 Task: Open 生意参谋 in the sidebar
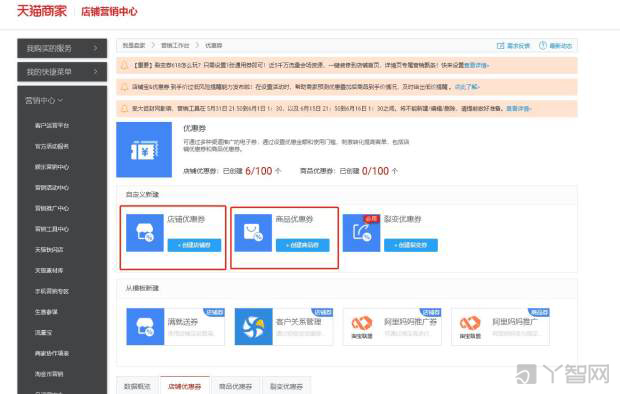point(46,312)
